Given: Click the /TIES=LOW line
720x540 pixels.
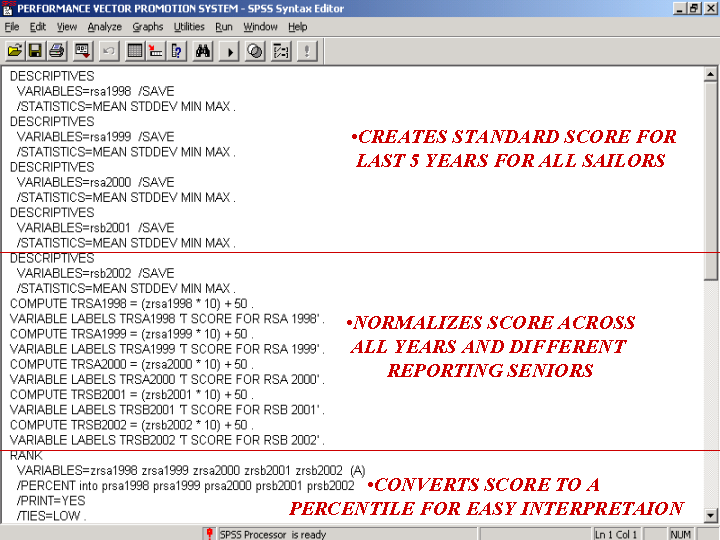Looking at the screenshot, I should [x=51, y=516].
